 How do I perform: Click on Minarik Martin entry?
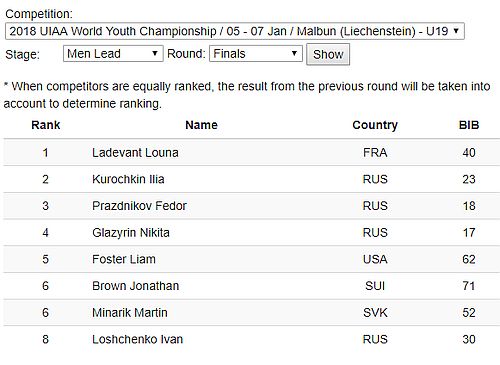pos(130,313)
